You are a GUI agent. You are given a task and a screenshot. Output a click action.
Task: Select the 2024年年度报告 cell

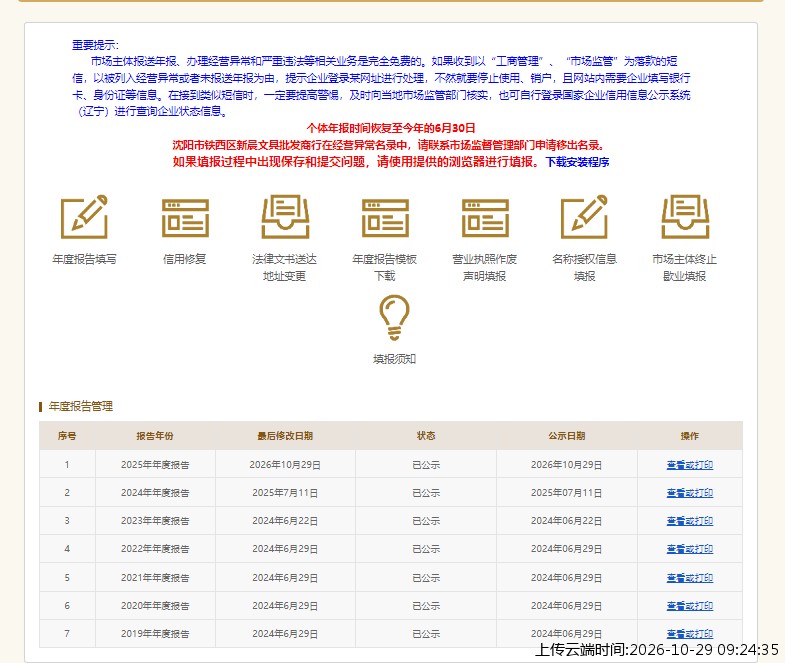pos(155,493)
